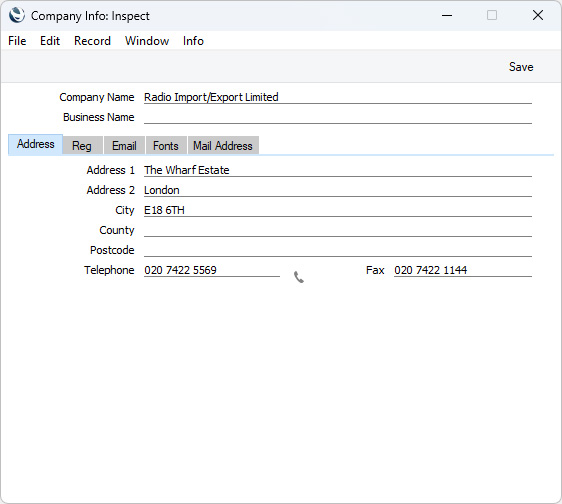The height and width of the screenshot is (504, 562).
Task: Select the Address tab
Action: pyautogui.click(x=35, y=144)
